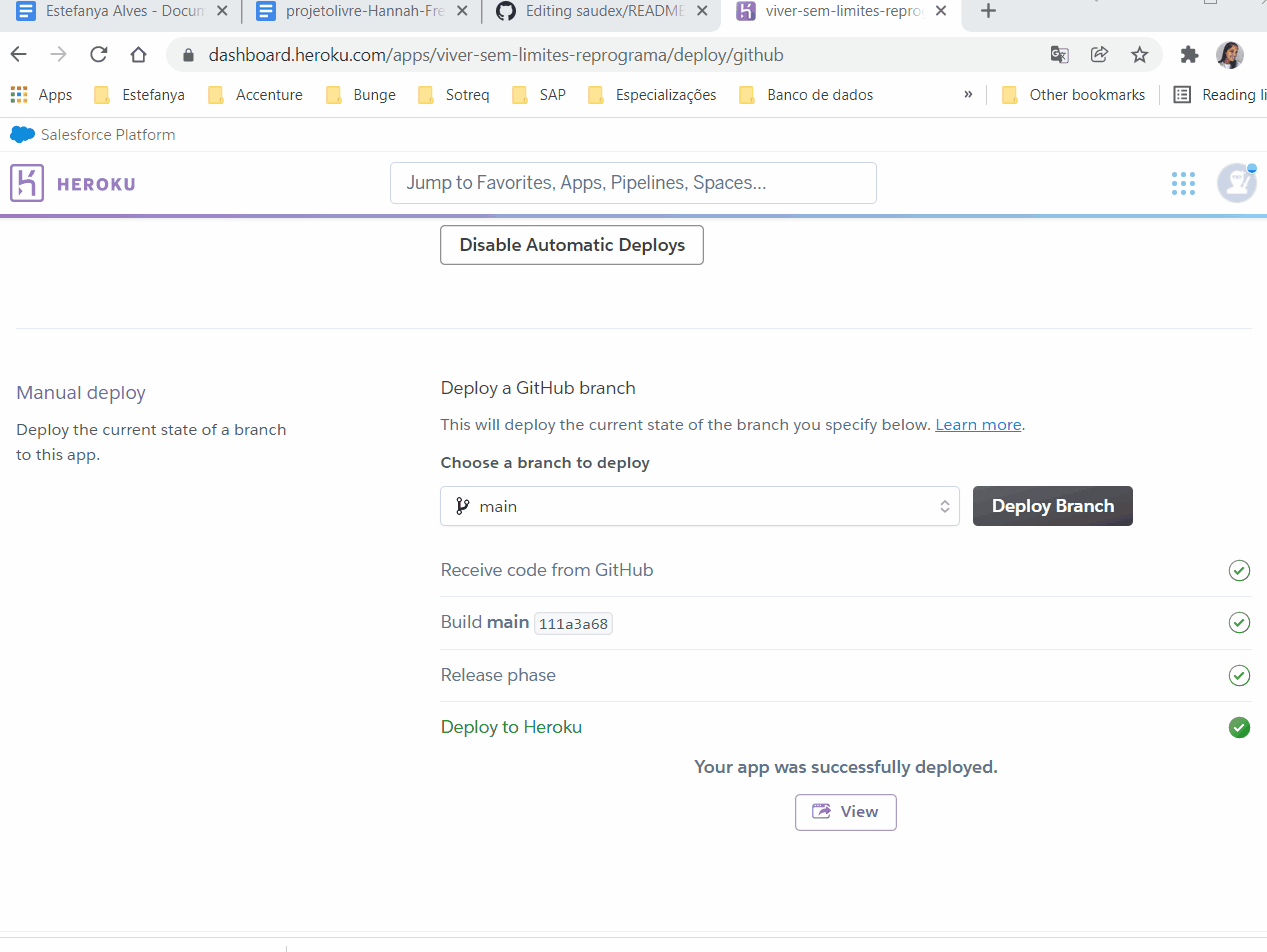Open a new browser tab
The width and height of the screenshot is (1267, 952).
click(x=988, y=12)
